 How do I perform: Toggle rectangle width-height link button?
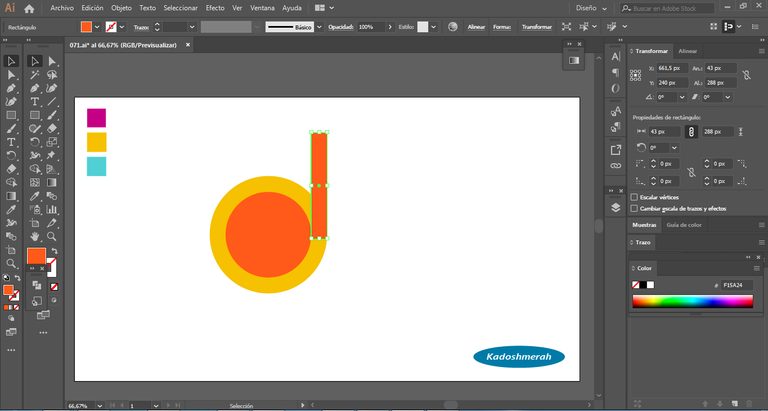click(691, 132)
